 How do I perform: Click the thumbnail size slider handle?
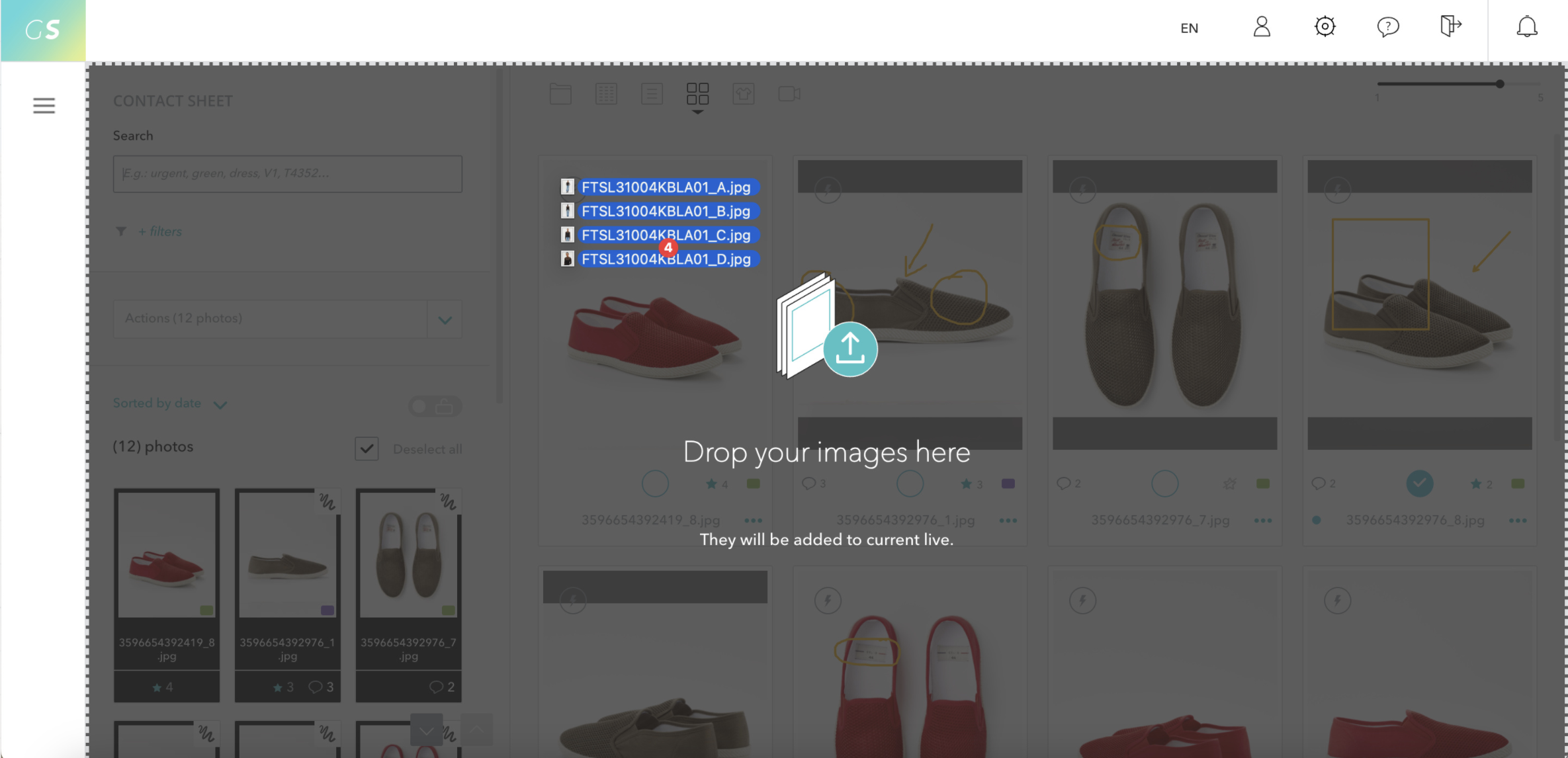coord(1500,84)
